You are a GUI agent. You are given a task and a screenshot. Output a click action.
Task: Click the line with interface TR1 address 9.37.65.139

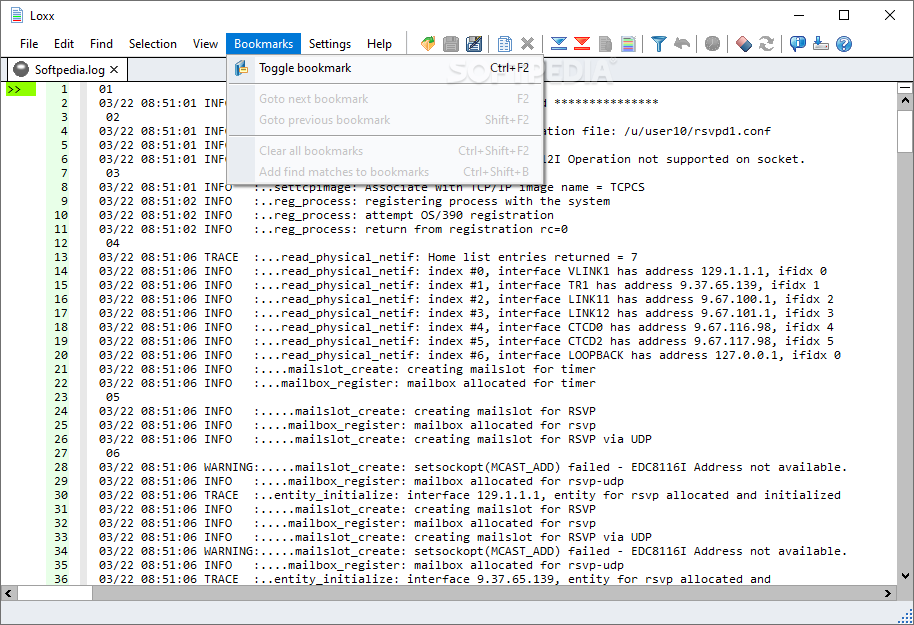(x=459, y=285)
